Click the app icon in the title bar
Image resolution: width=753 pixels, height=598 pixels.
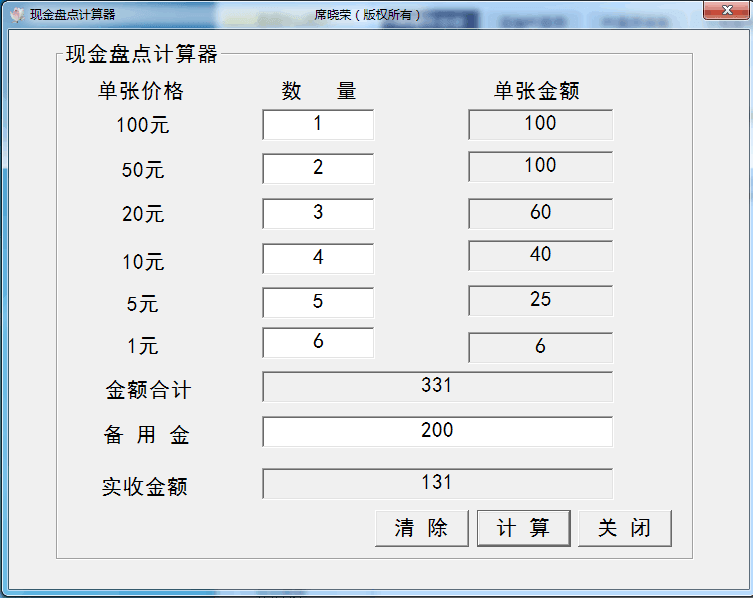(16, 14)
